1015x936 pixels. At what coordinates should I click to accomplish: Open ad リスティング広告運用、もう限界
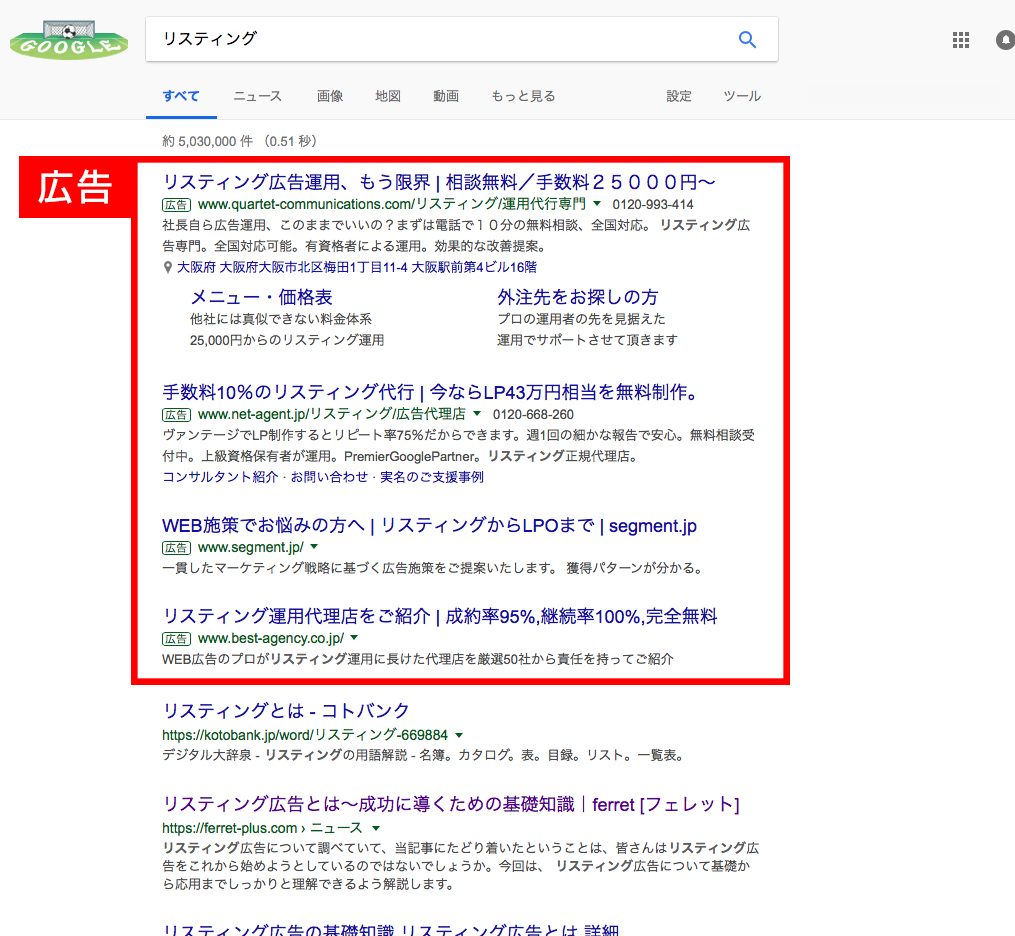(438, 182)
